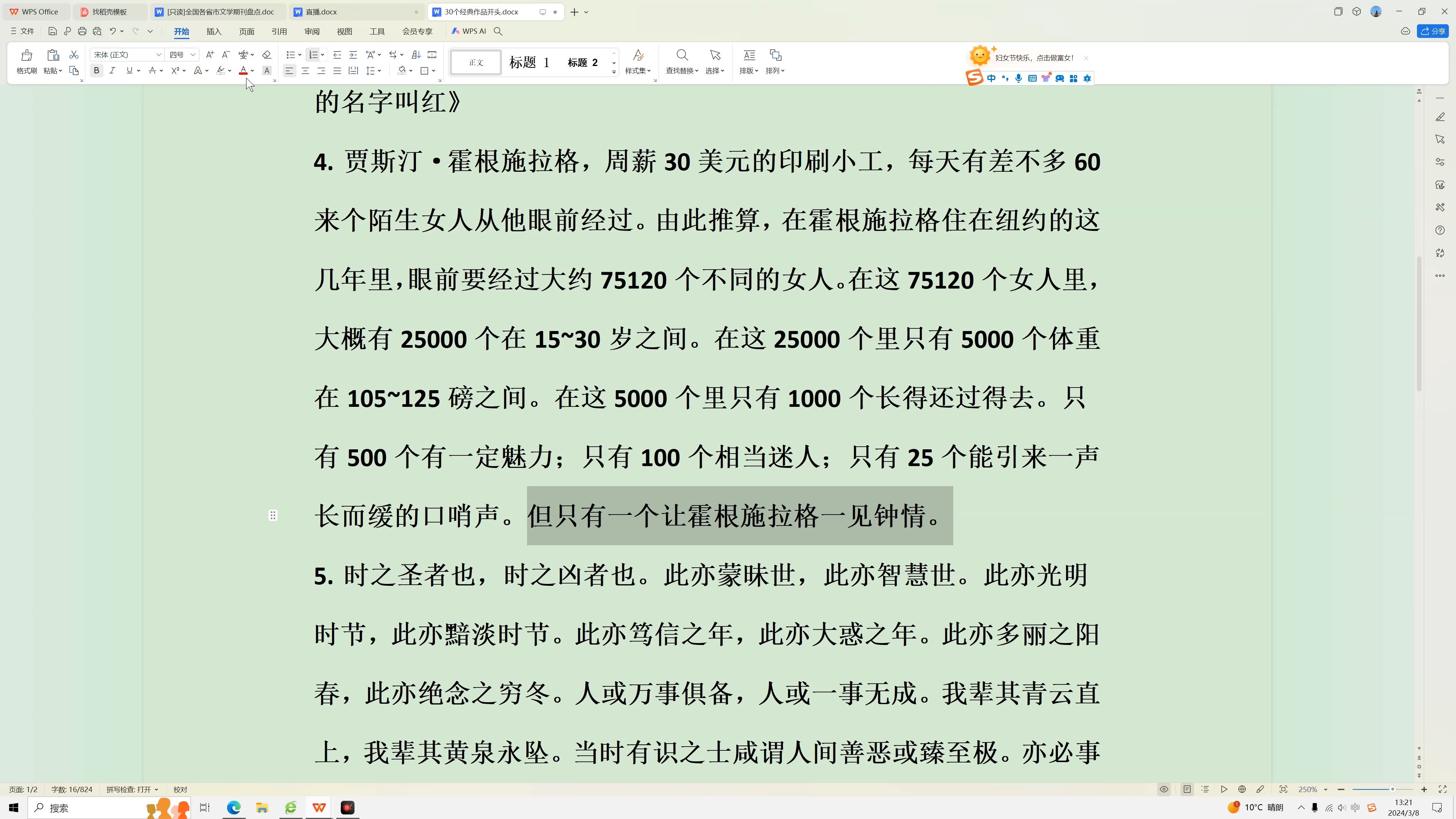Apply the 标题 1 heading style
The height and width of the screenshot is (819, 1456).
[x=530, y=62]
